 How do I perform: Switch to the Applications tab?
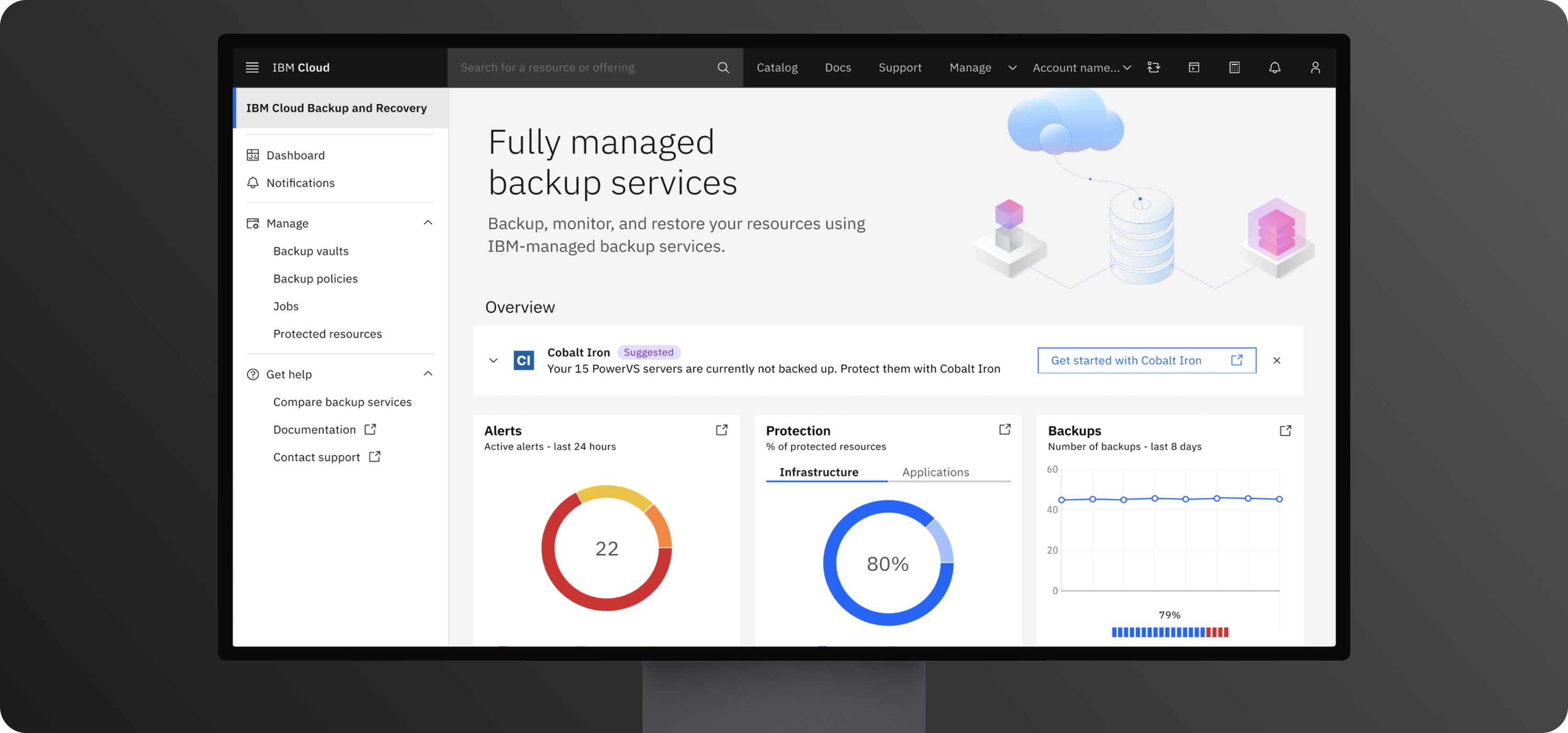(935, 472)
